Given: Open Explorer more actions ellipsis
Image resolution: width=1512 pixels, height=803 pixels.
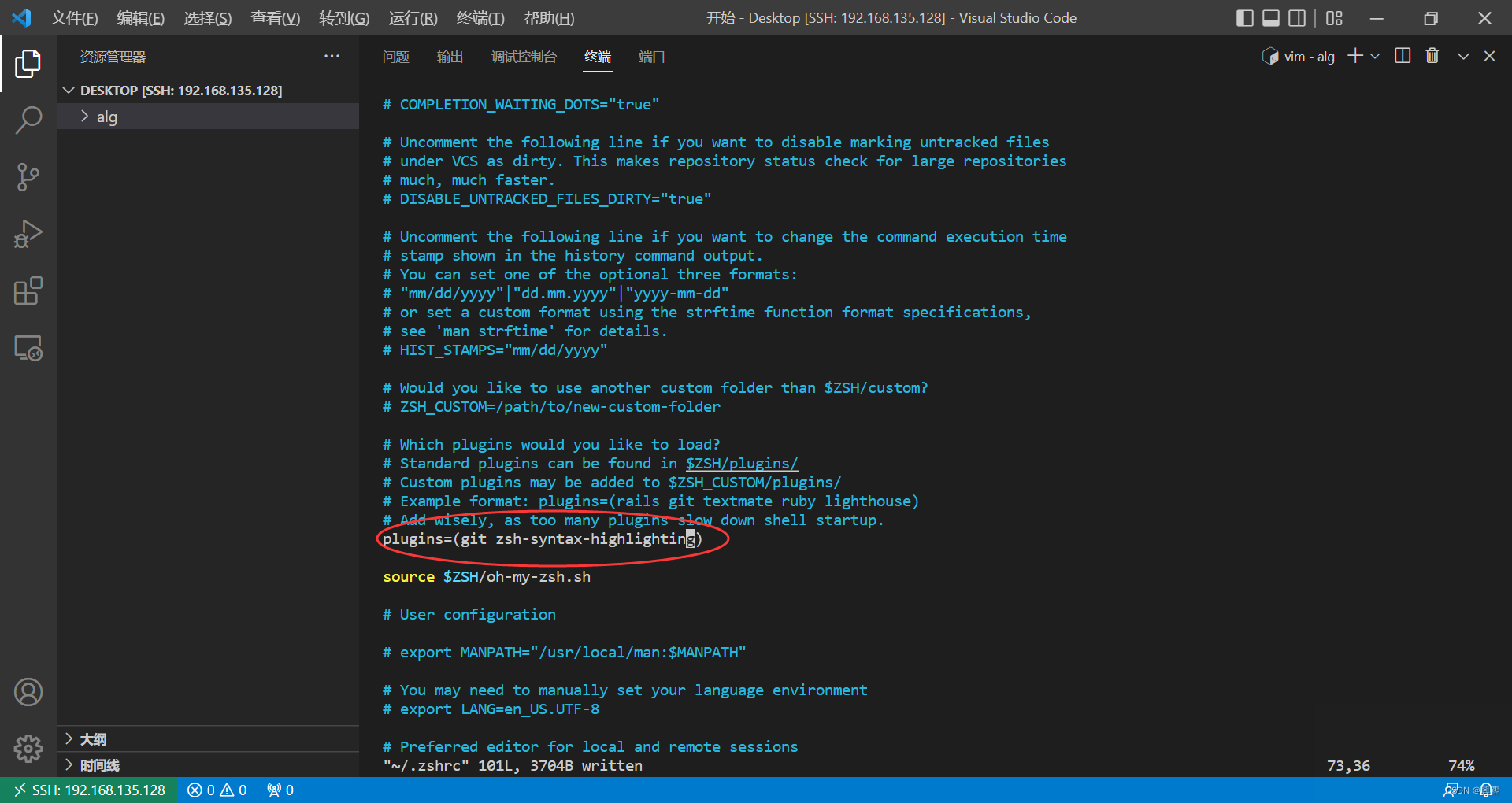Looking at the screenshot, I should 332,56.
